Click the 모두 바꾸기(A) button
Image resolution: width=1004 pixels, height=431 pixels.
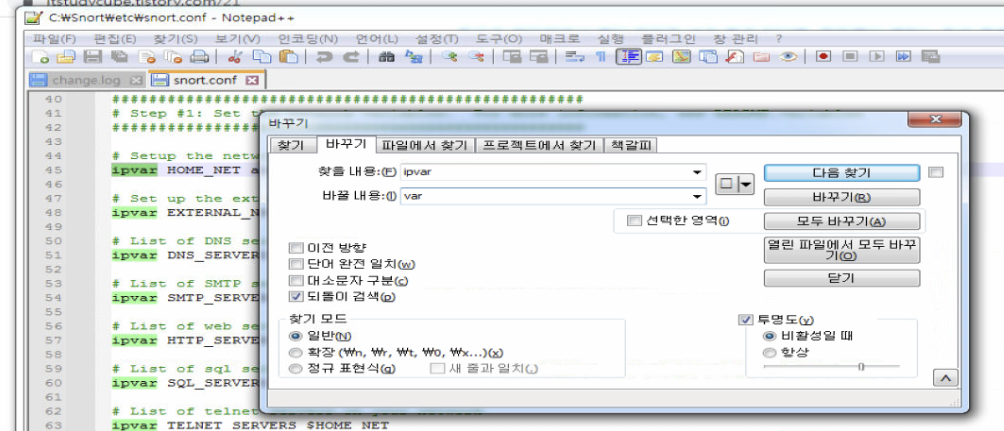842,222
